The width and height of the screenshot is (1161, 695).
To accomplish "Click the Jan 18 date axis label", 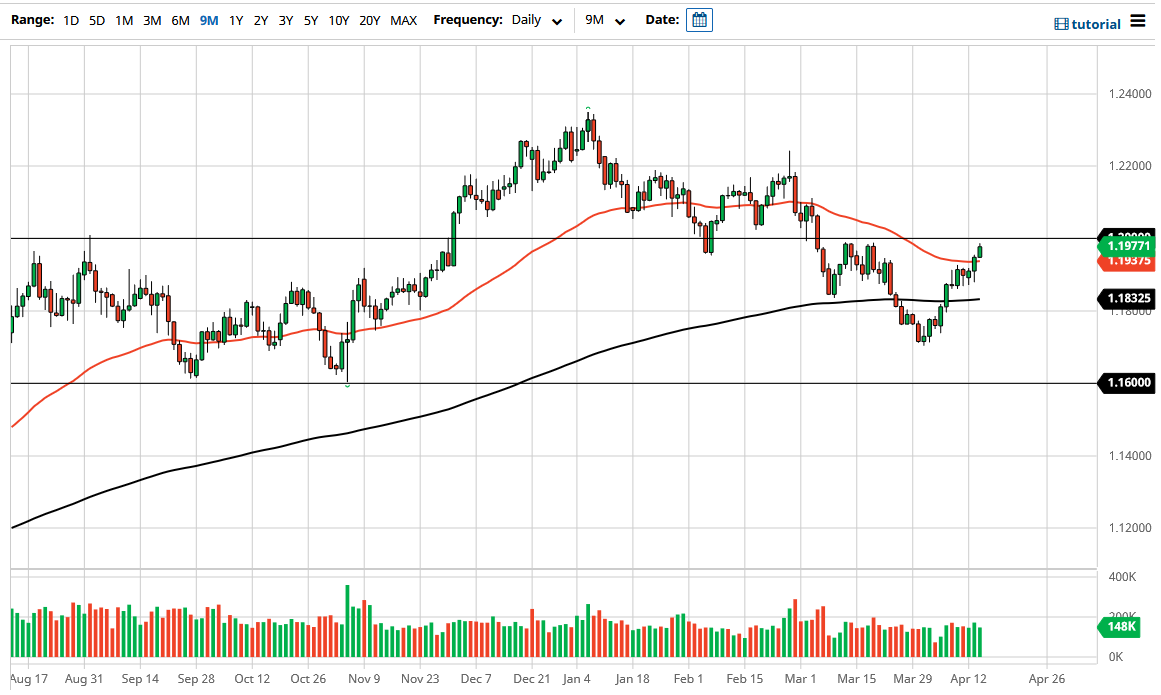I will [632, 679].
